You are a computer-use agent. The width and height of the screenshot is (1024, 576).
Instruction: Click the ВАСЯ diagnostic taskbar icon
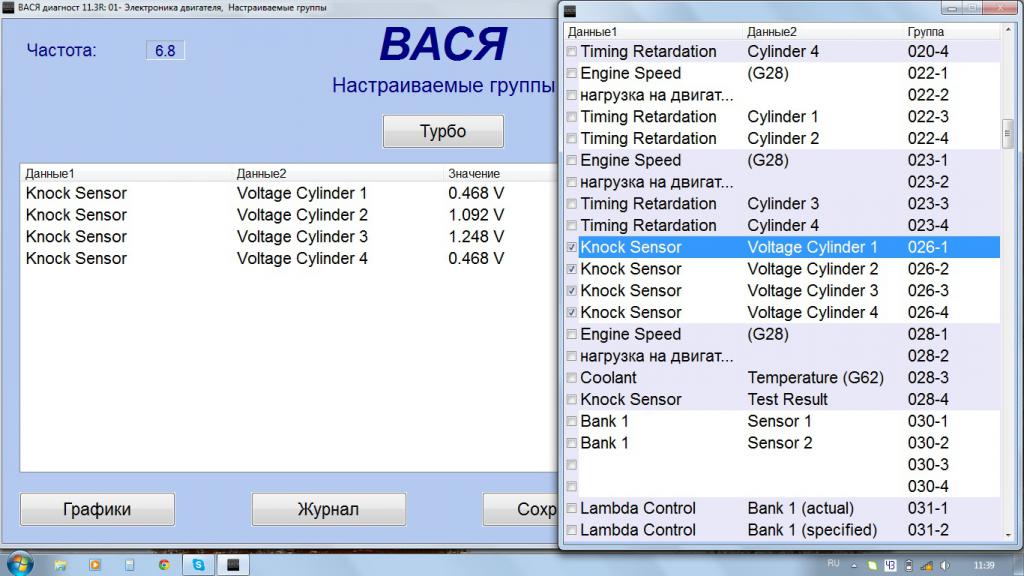[x=233, y=565]
